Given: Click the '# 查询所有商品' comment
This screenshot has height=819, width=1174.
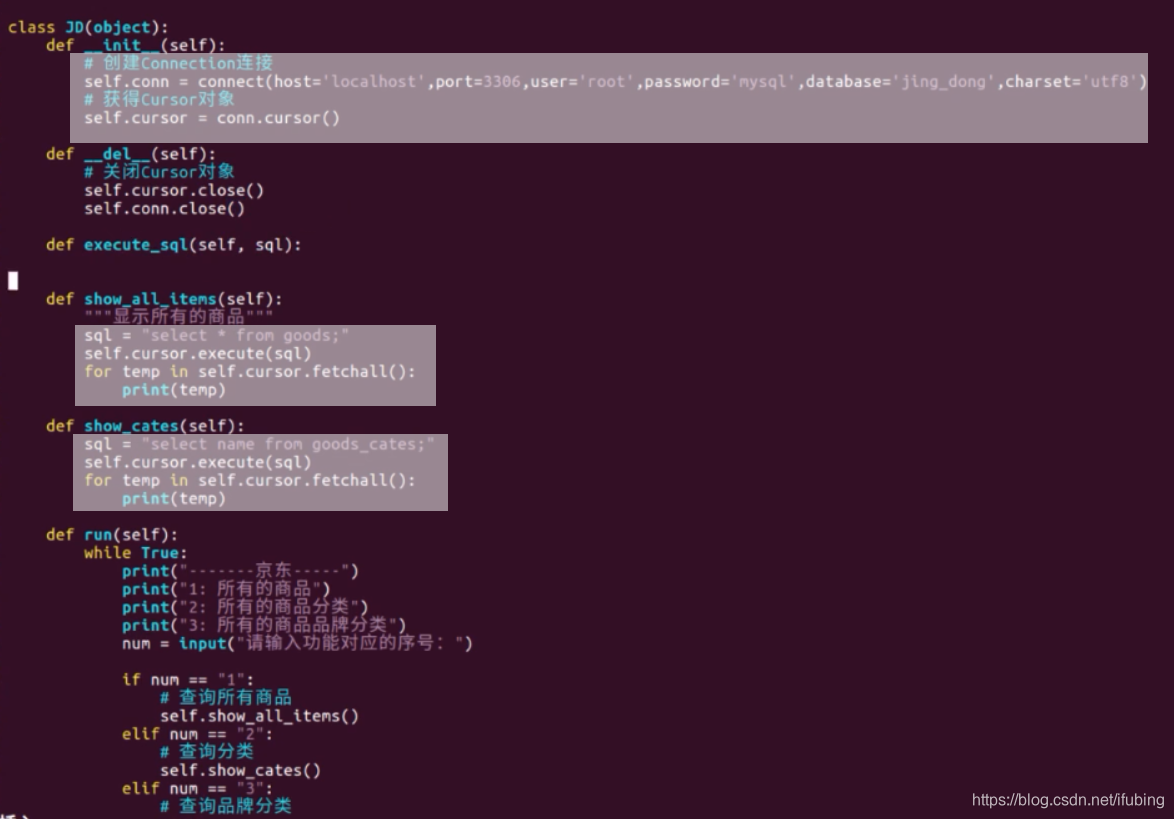Looking at the screenshot, I should click(x=226, y=698).
